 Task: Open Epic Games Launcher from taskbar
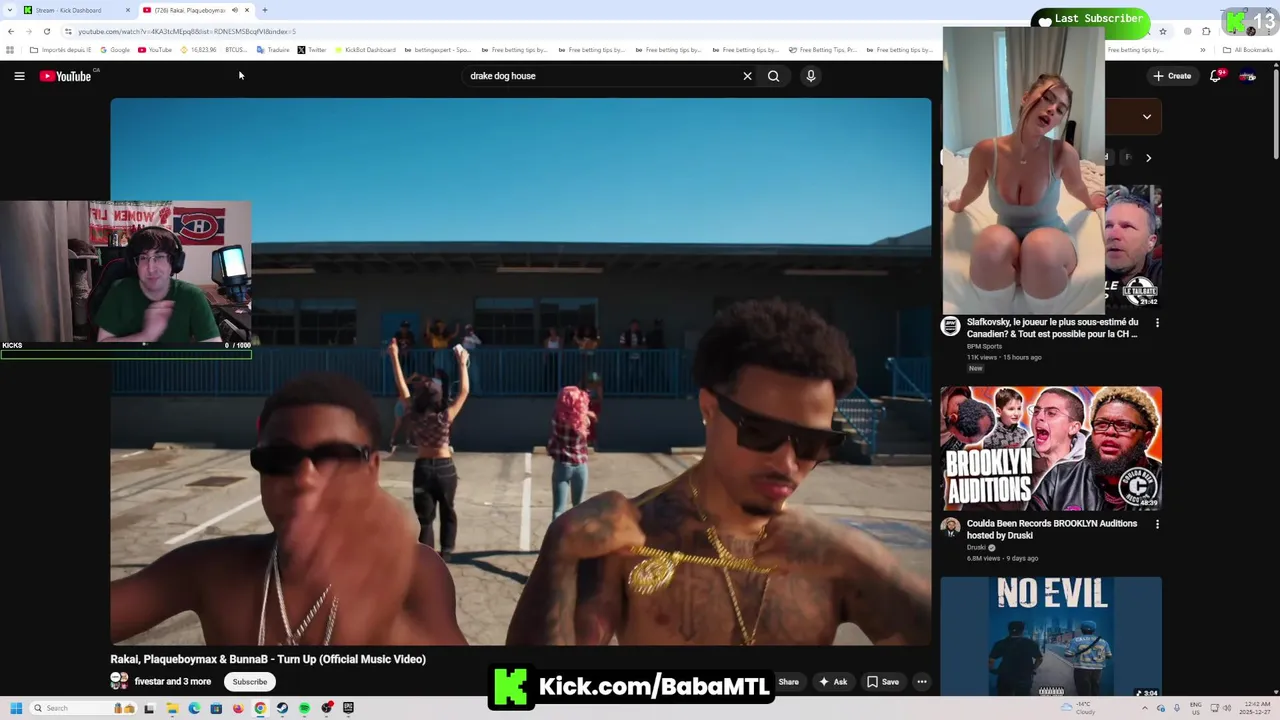[x=348, y=708]
